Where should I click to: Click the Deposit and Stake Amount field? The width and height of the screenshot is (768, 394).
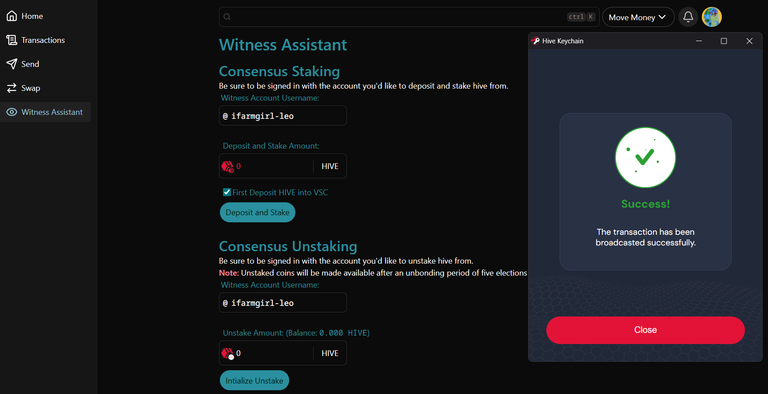283,166
